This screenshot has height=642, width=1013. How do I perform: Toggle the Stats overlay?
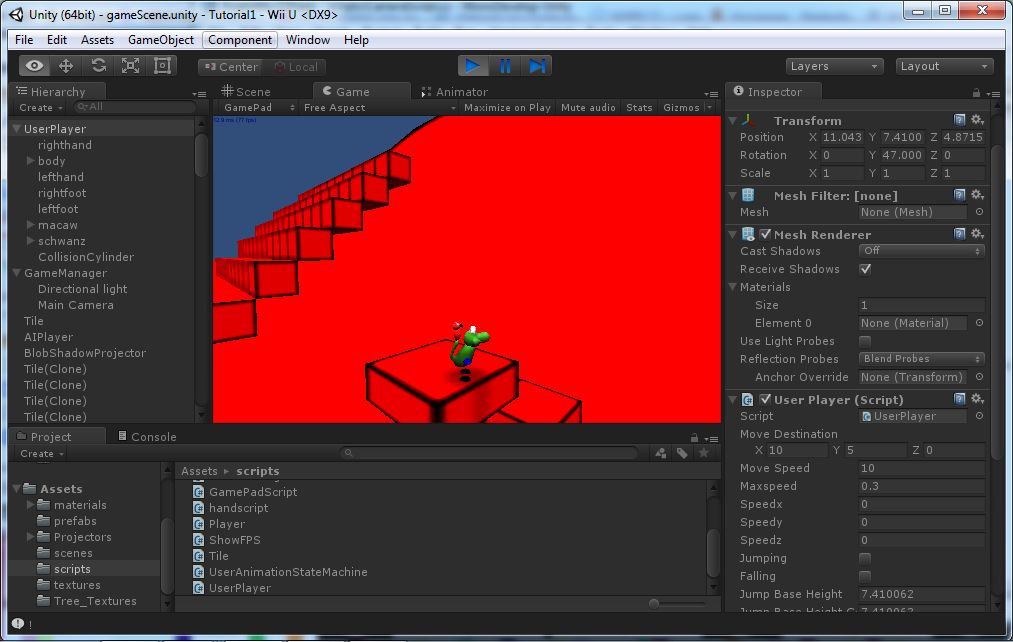coord(639,108)
